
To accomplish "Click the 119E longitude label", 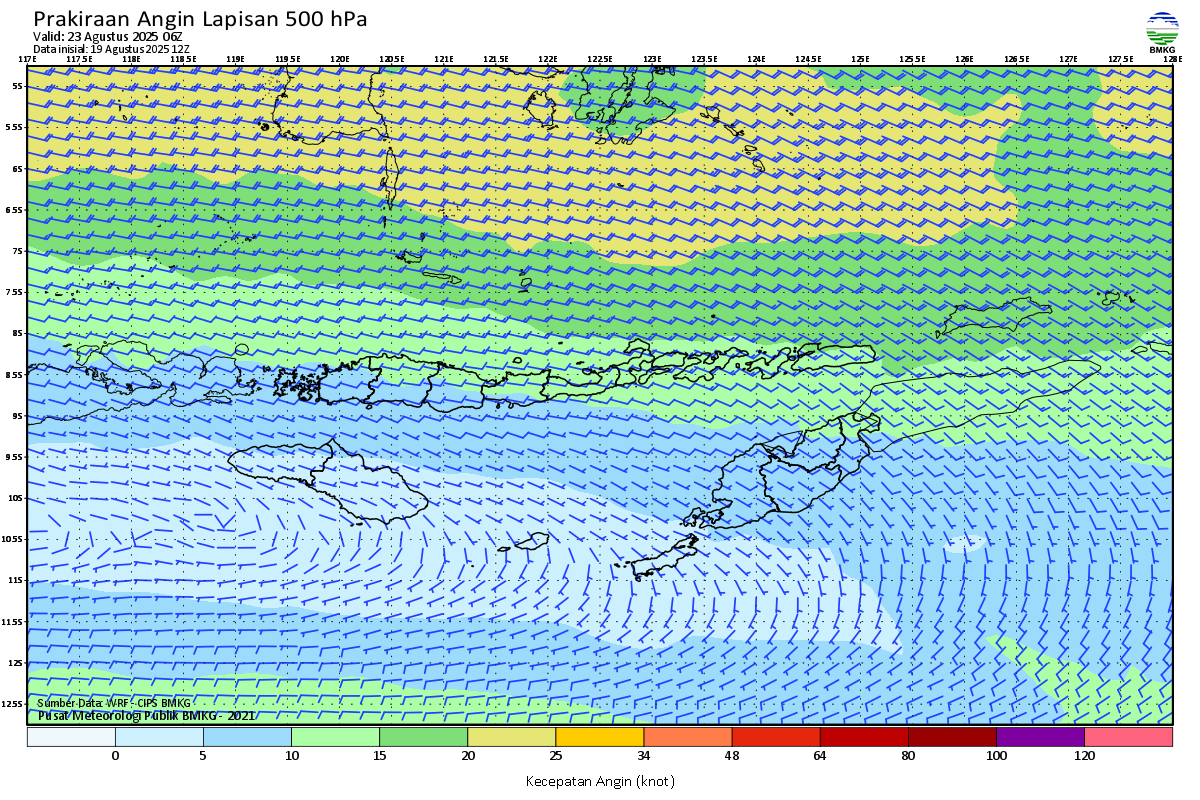I will [235, 59].
